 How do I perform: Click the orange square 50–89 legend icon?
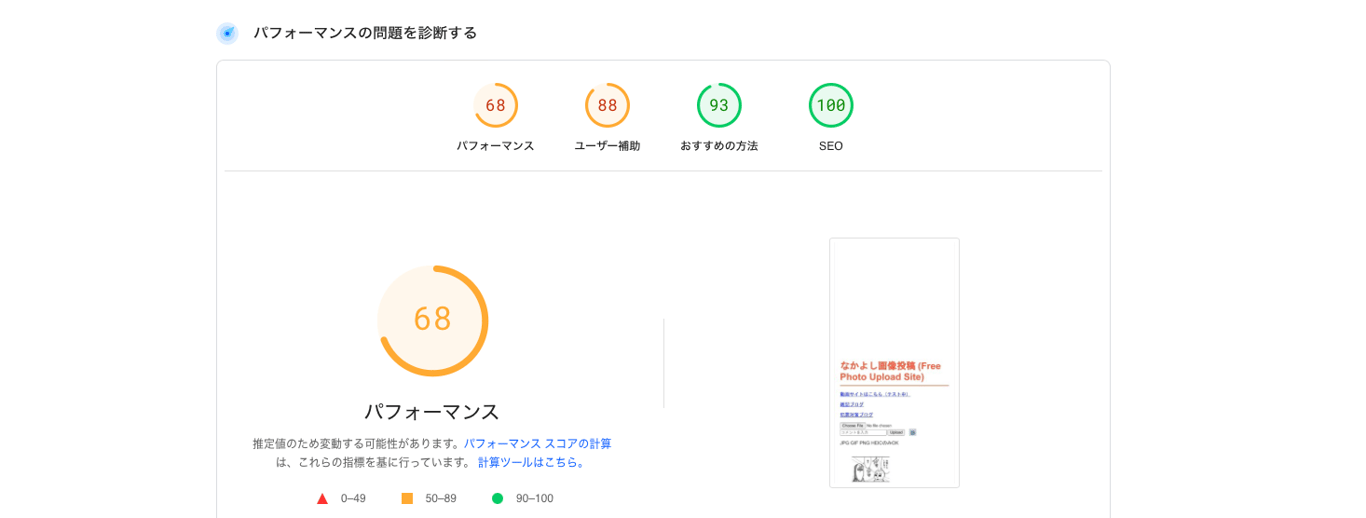[x=407, y=498]
